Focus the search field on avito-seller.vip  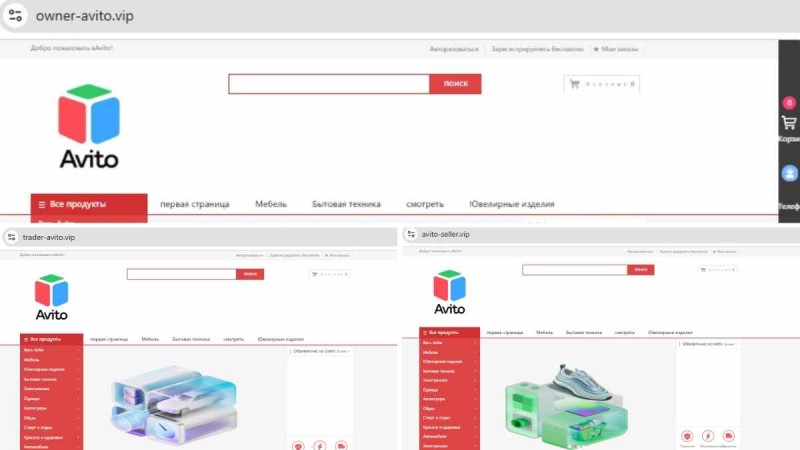(574, 270)
